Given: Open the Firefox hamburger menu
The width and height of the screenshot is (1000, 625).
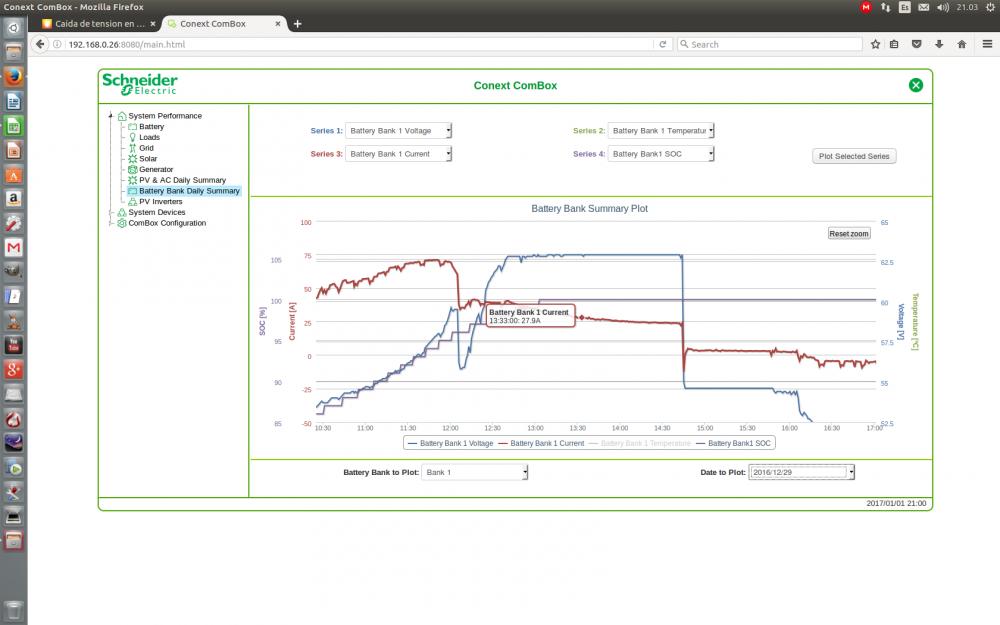Looking at the screenshot, I should click(987, 44).
